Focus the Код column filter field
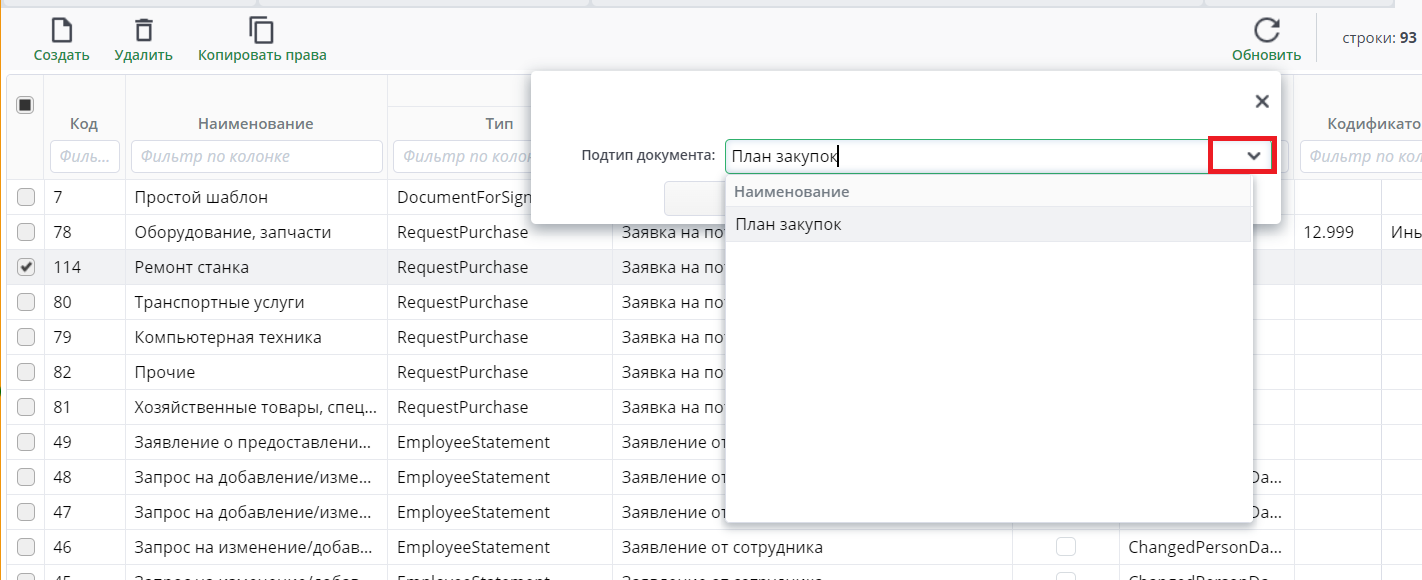1422x580 pixels. tap(85, 156)
